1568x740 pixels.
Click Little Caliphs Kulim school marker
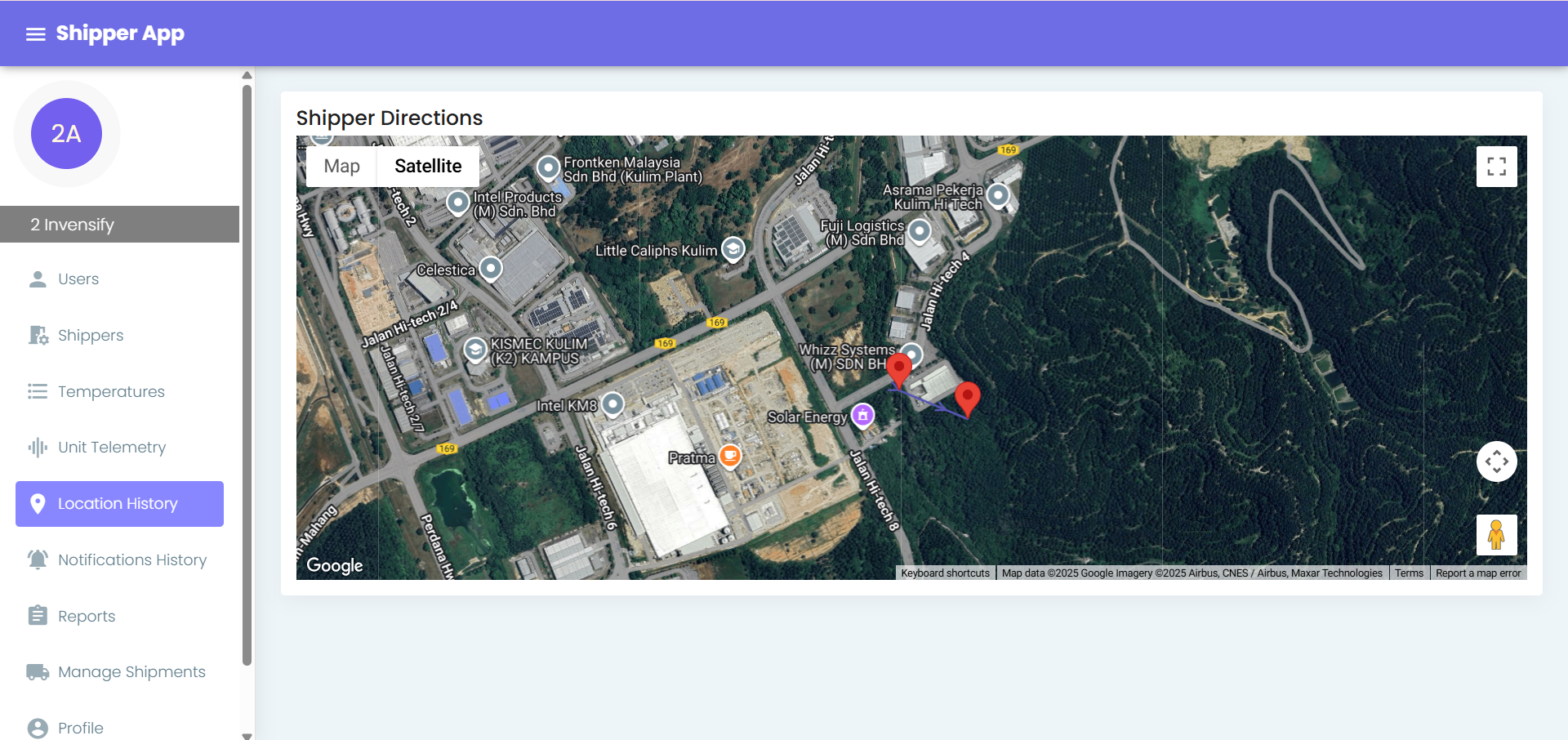coord(733,248)
